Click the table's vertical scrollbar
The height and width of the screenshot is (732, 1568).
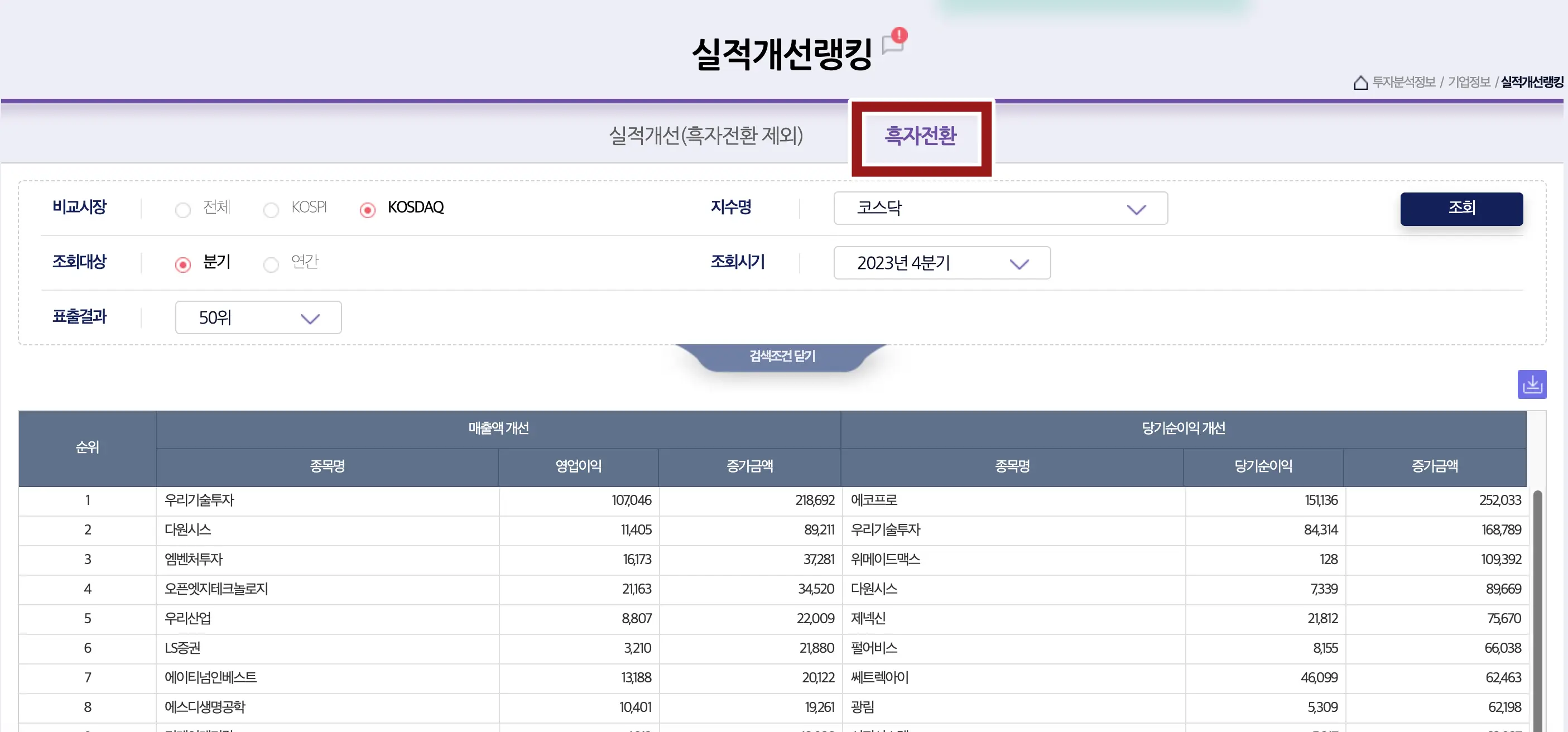point(1537,609)
